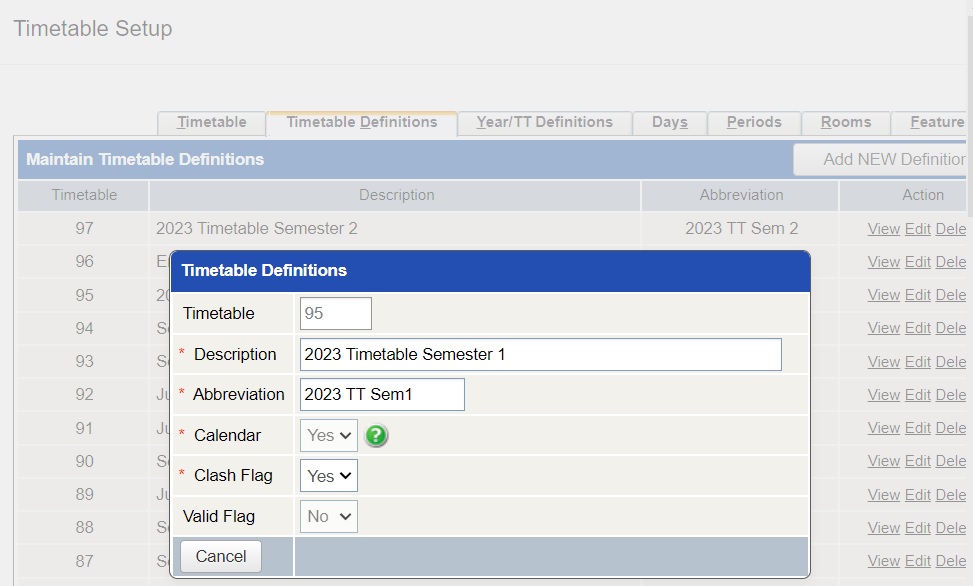The width and height of the screenshot is (973, 586).
Task: Open the Rooms tab
Action: (x=845, y=122)
